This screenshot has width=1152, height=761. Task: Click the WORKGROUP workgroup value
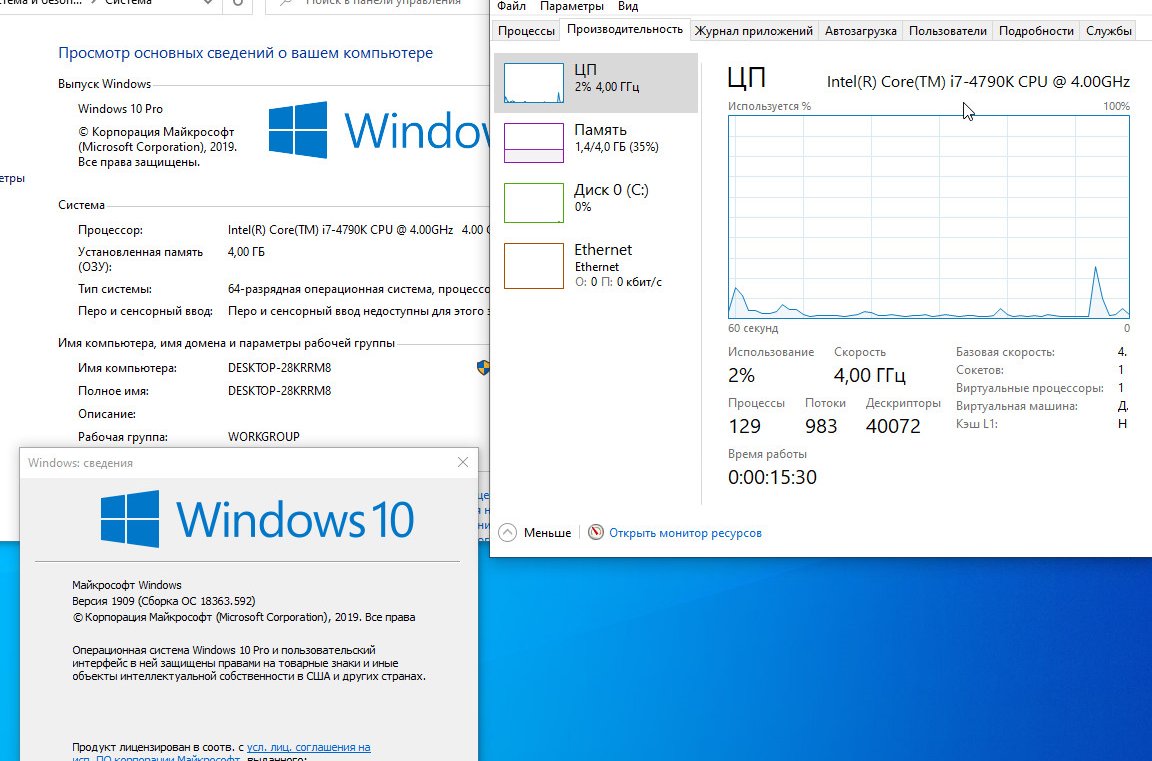coord(264,436)
